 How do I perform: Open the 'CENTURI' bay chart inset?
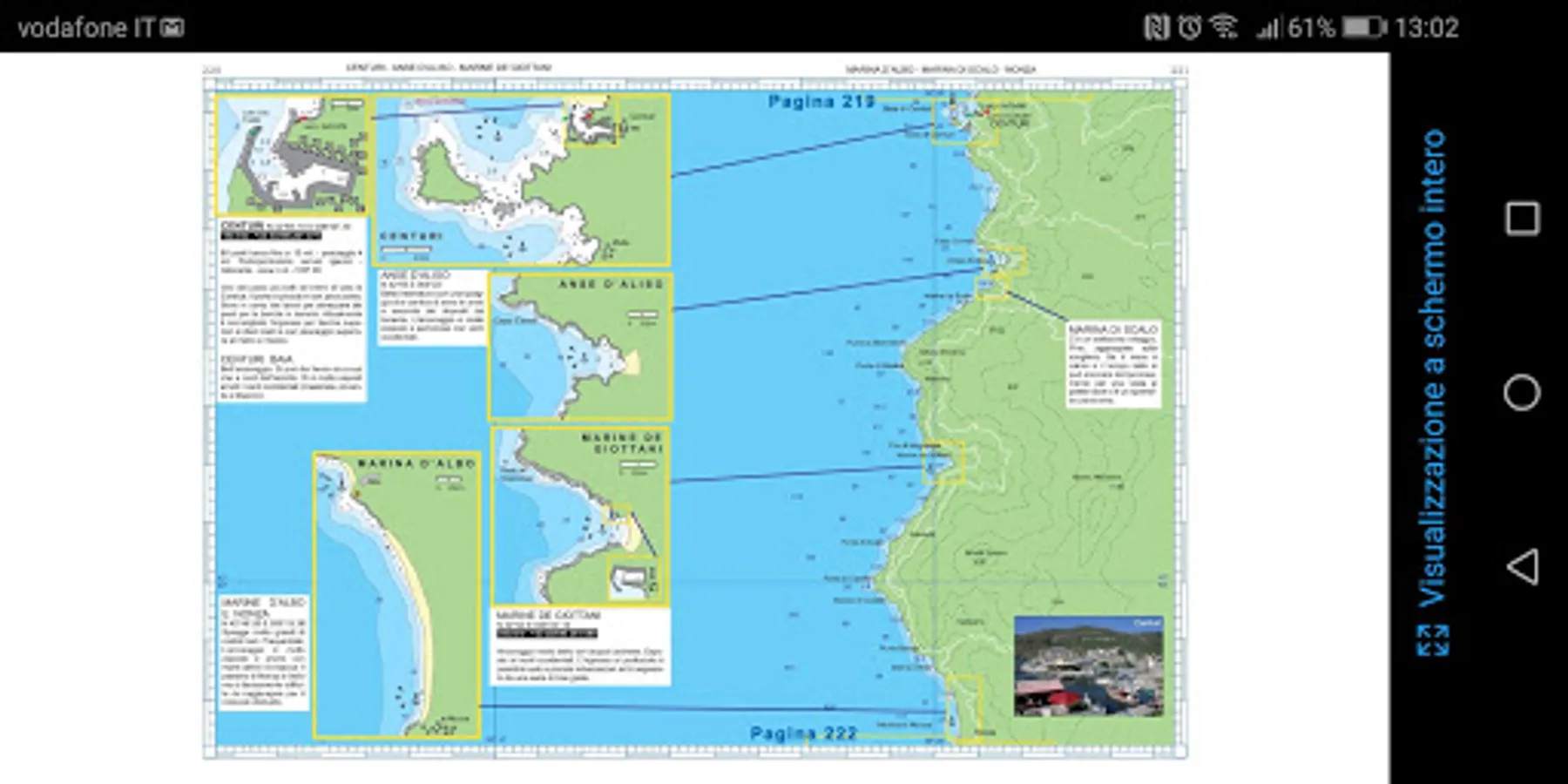point(522,179)
